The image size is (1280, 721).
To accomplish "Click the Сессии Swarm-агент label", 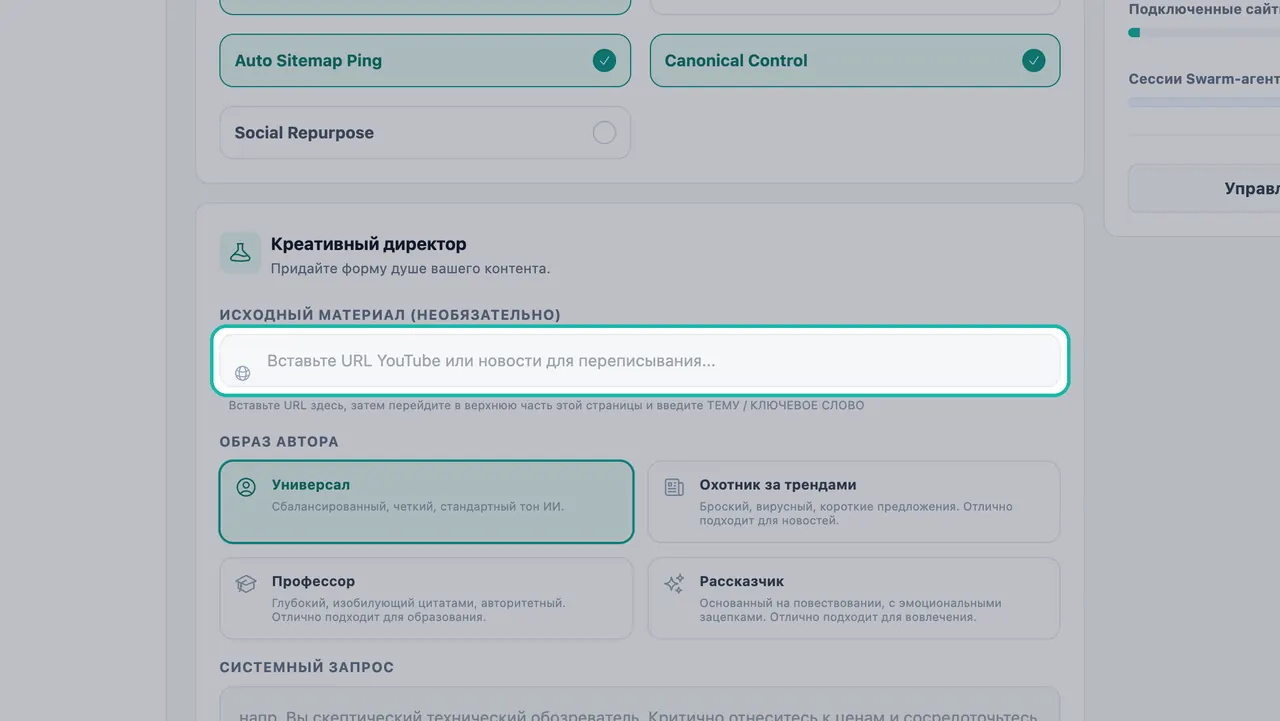I will pyautogui.click(x=1204, y=79).
